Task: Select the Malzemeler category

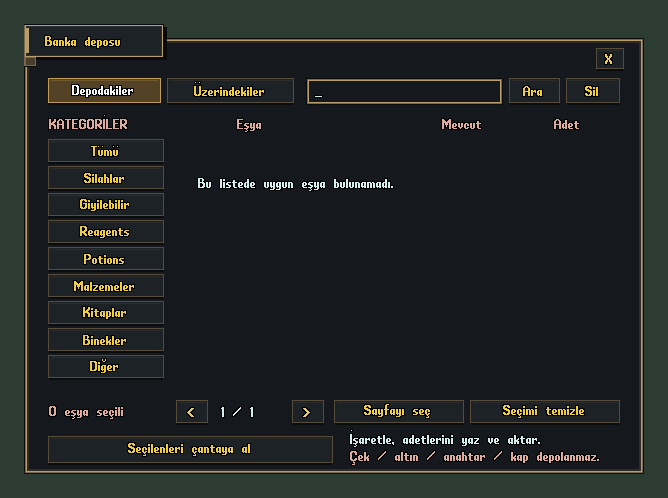Action: [x=106, y=285]
